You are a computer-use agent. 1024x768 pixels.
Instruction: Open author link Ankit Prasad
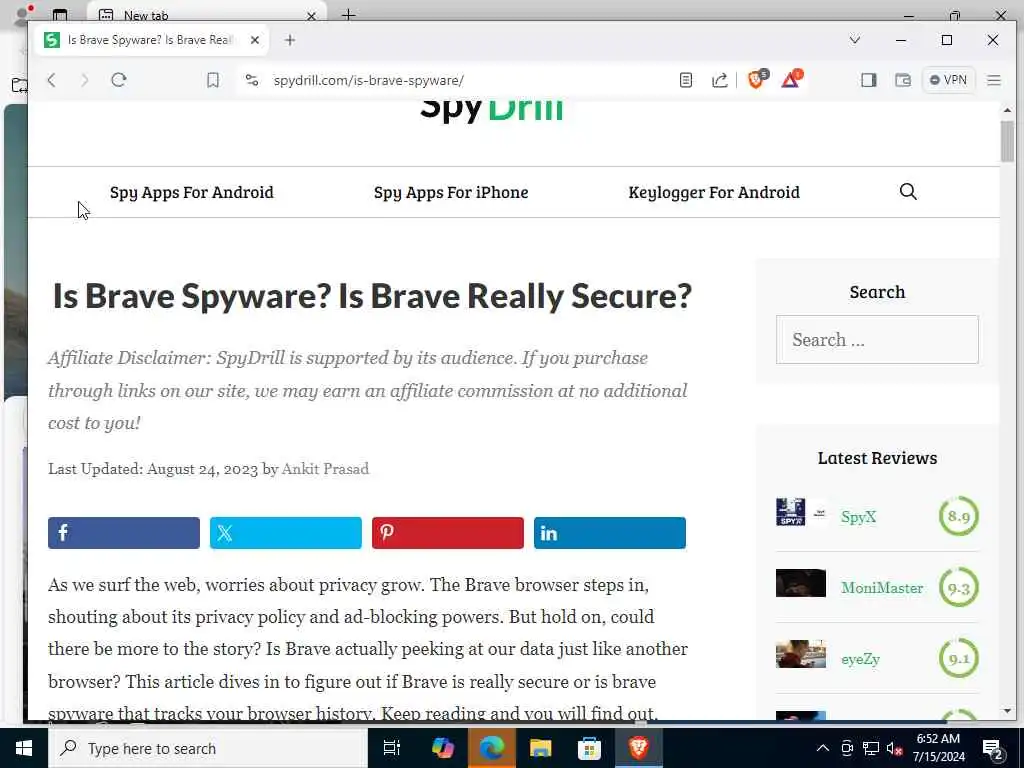[325, 469]
